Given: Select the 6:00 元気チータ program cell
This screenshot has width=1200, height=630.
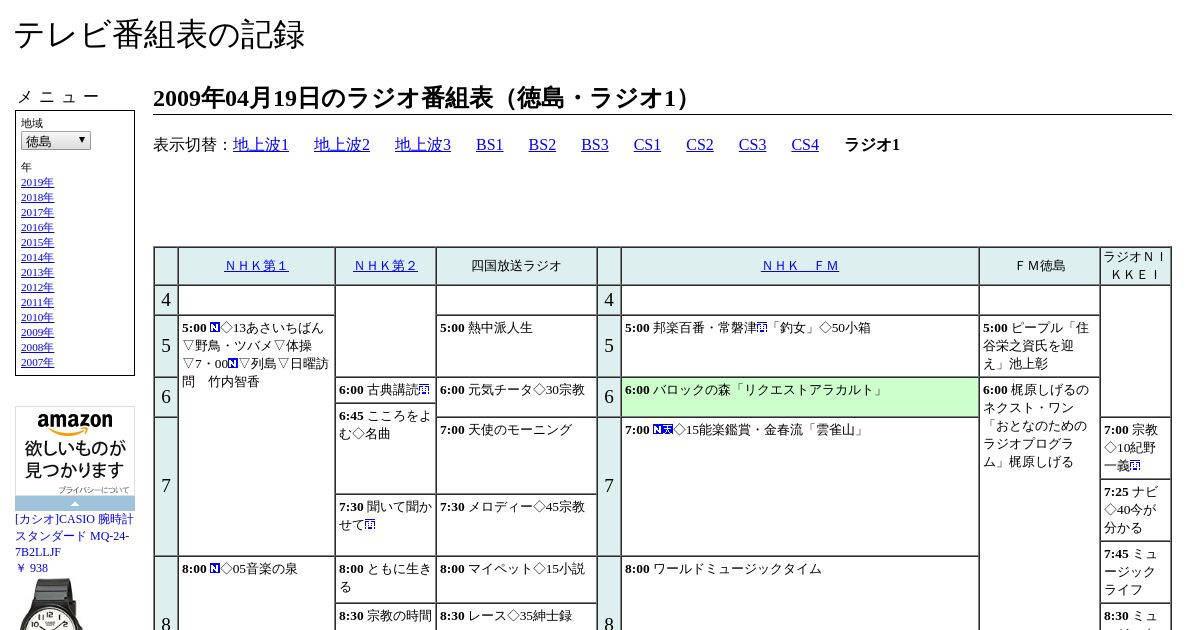Looking at the screenshot, I should 516,397.
